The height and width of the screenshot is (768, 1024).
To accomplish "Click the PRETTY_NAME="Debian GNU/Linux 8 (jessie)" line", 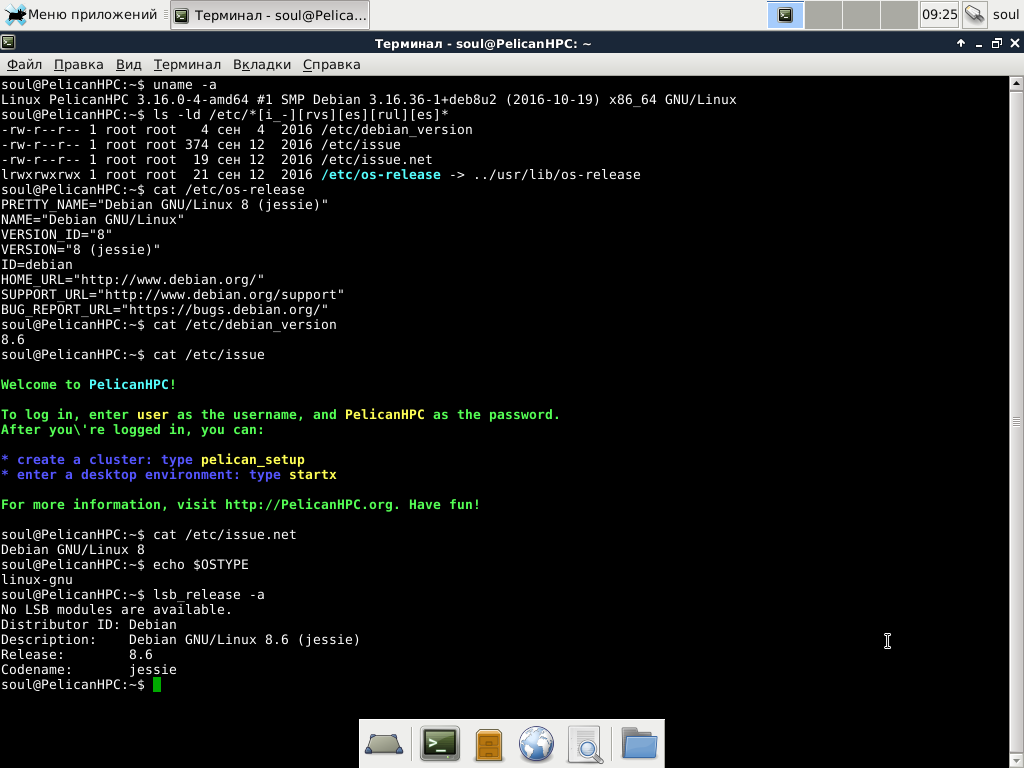I will pyautogui.click(x=165, y=204).
